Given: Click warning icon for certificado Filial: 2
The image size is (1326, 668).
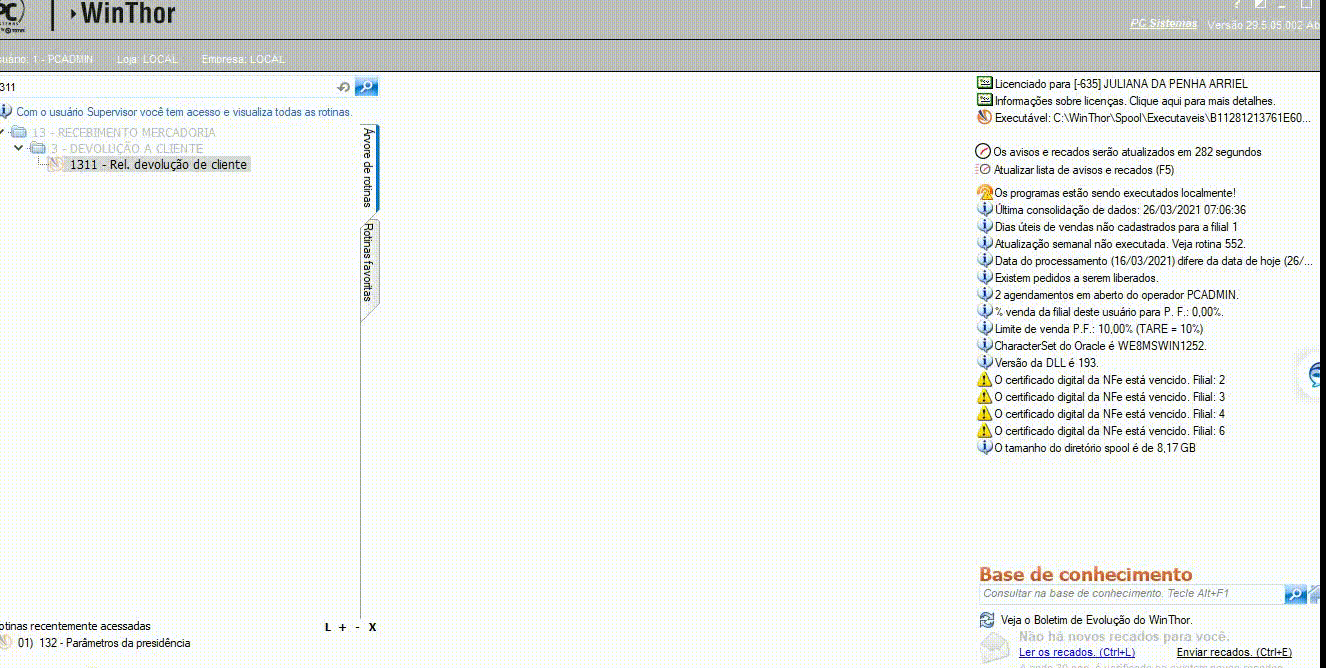Looking at the screenshot, I should coord(985,380).
